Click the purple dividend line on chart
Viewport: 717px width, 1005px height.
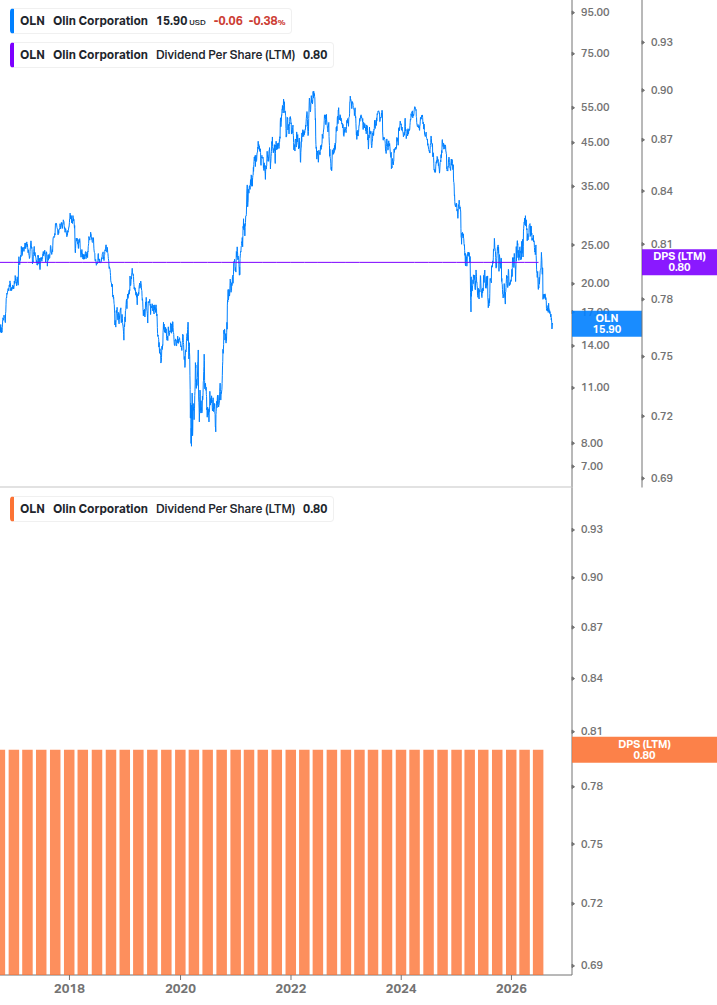tap(269, 262)
